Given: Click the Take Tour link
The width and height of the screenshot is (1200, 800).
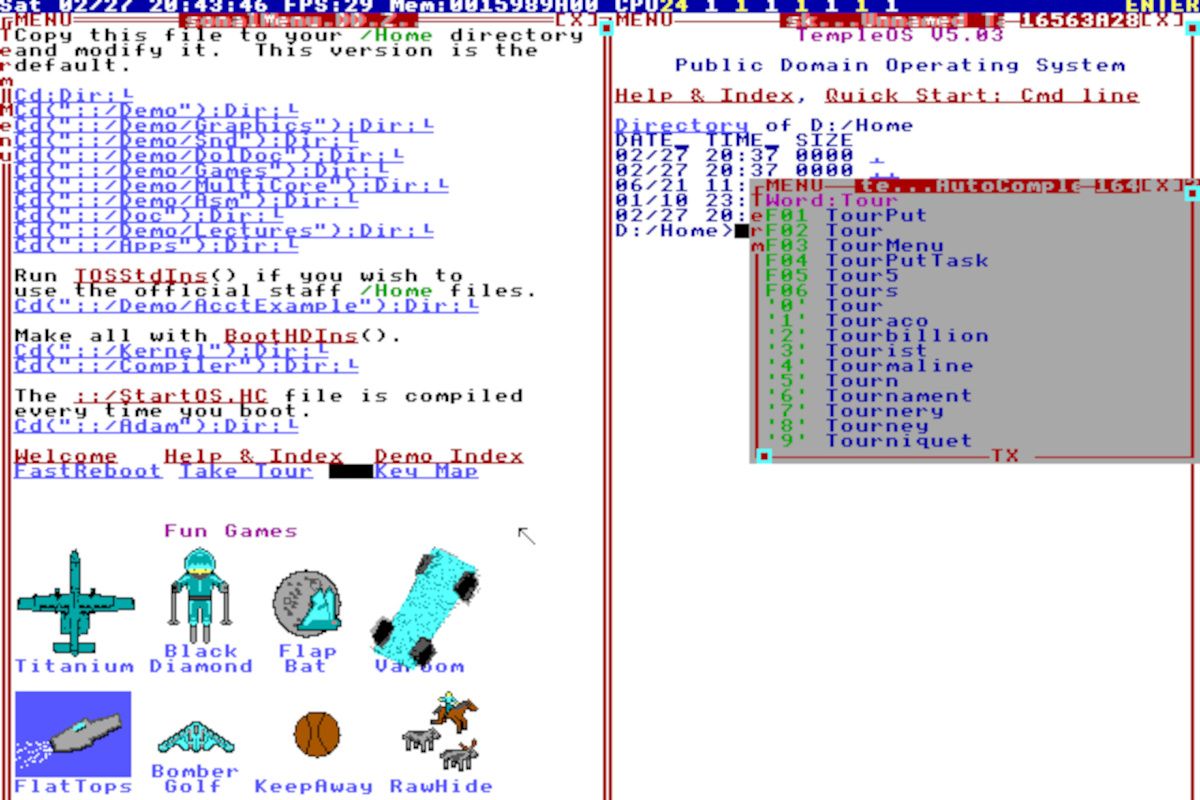Looking at the screenshot, I should pos(246,471).
